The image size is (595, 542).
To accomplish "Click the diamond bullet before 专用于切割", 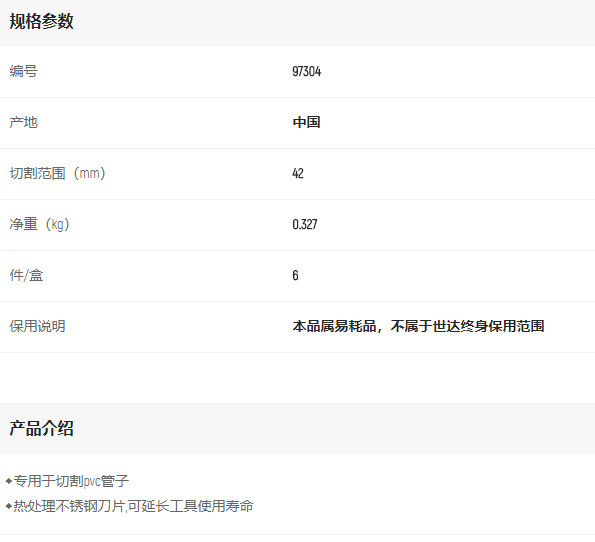I will coord(9,482).
